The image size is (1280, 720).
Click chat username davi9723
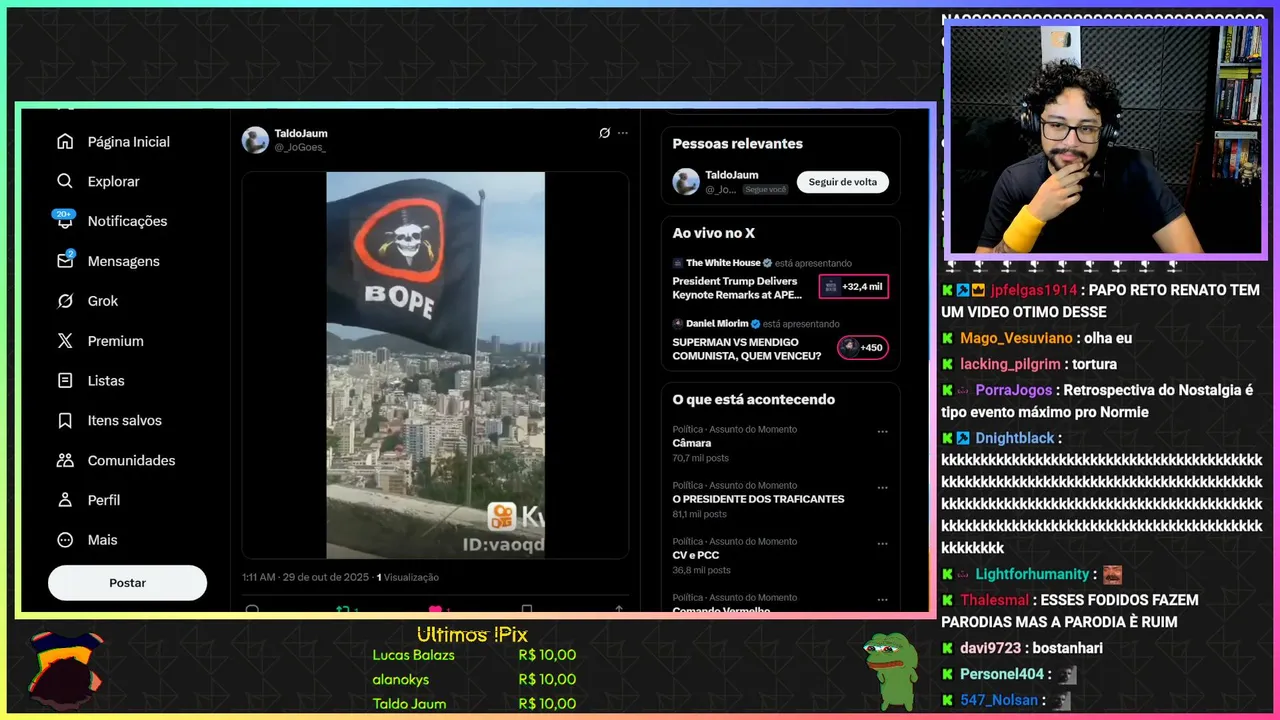(991, 648)
